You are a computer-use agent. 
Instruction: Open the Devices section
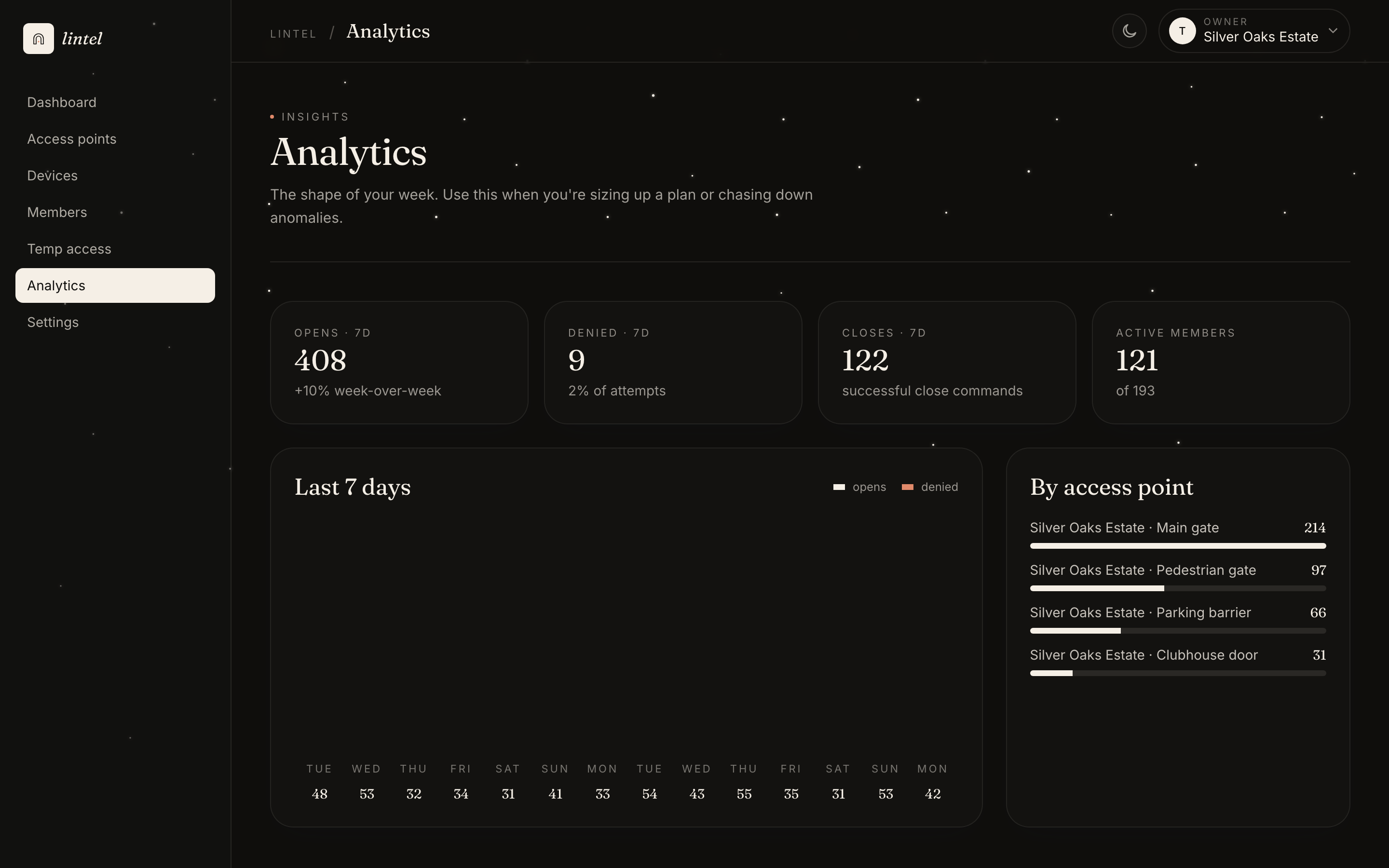click(115, 176)
